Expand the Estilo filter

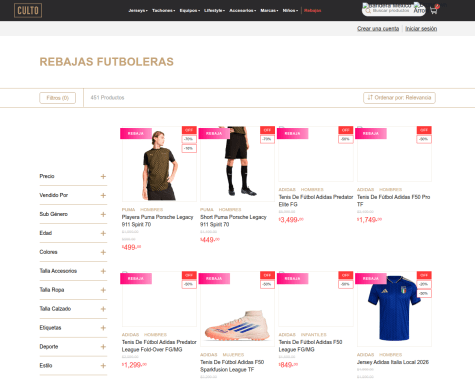[x=73, y=366]
